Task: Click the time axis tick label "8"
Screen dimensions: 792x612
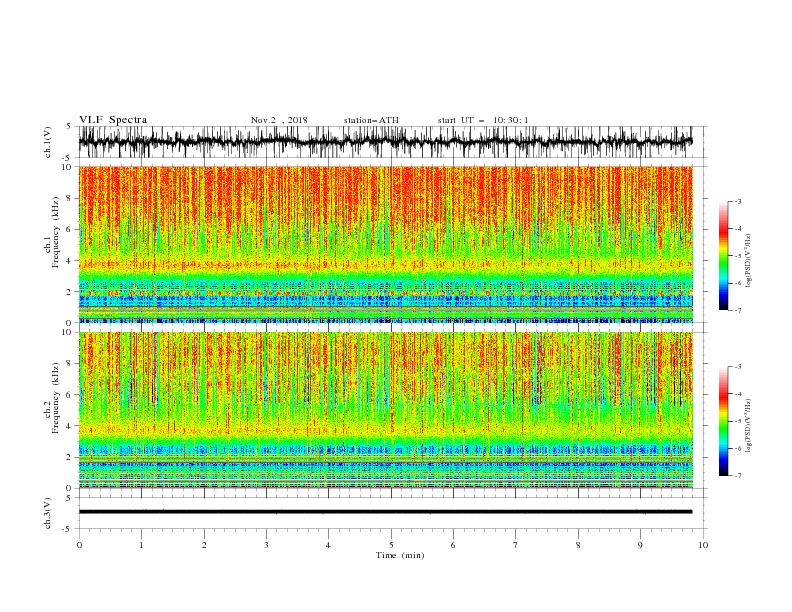Action: [578, 545]
